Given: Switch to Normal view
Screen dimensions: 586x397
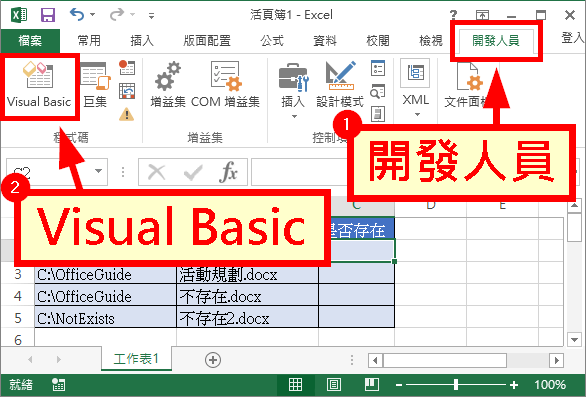Looking at the screenshot, I should [x=295, y=384].
